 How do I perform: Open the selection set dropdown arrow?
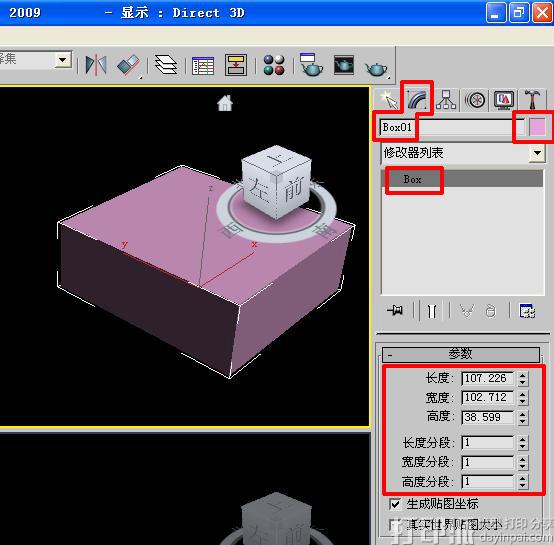click(x=63, y=60)
